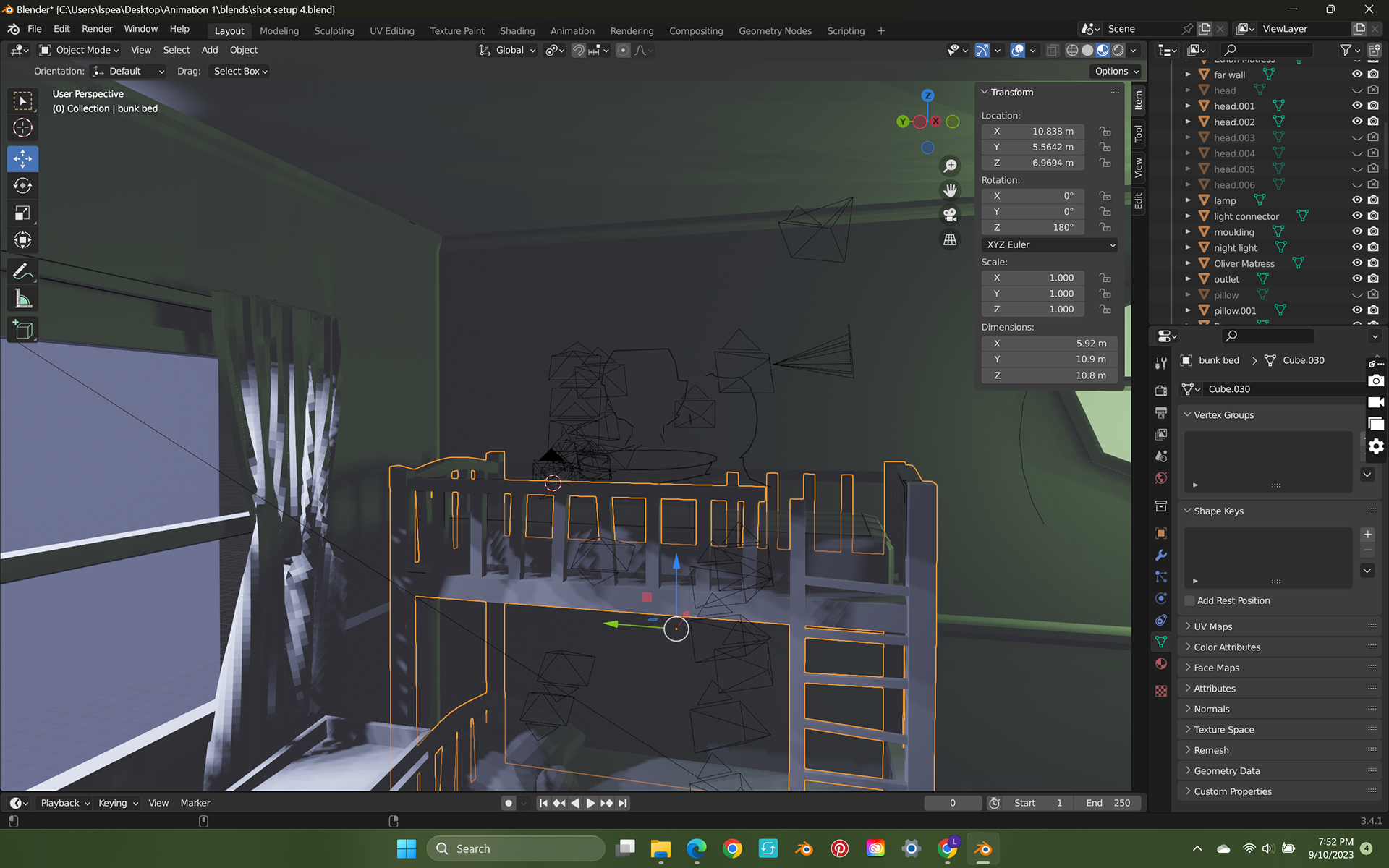Pick the combined Transform tool

pyautogui.click(x=23, y=240)
